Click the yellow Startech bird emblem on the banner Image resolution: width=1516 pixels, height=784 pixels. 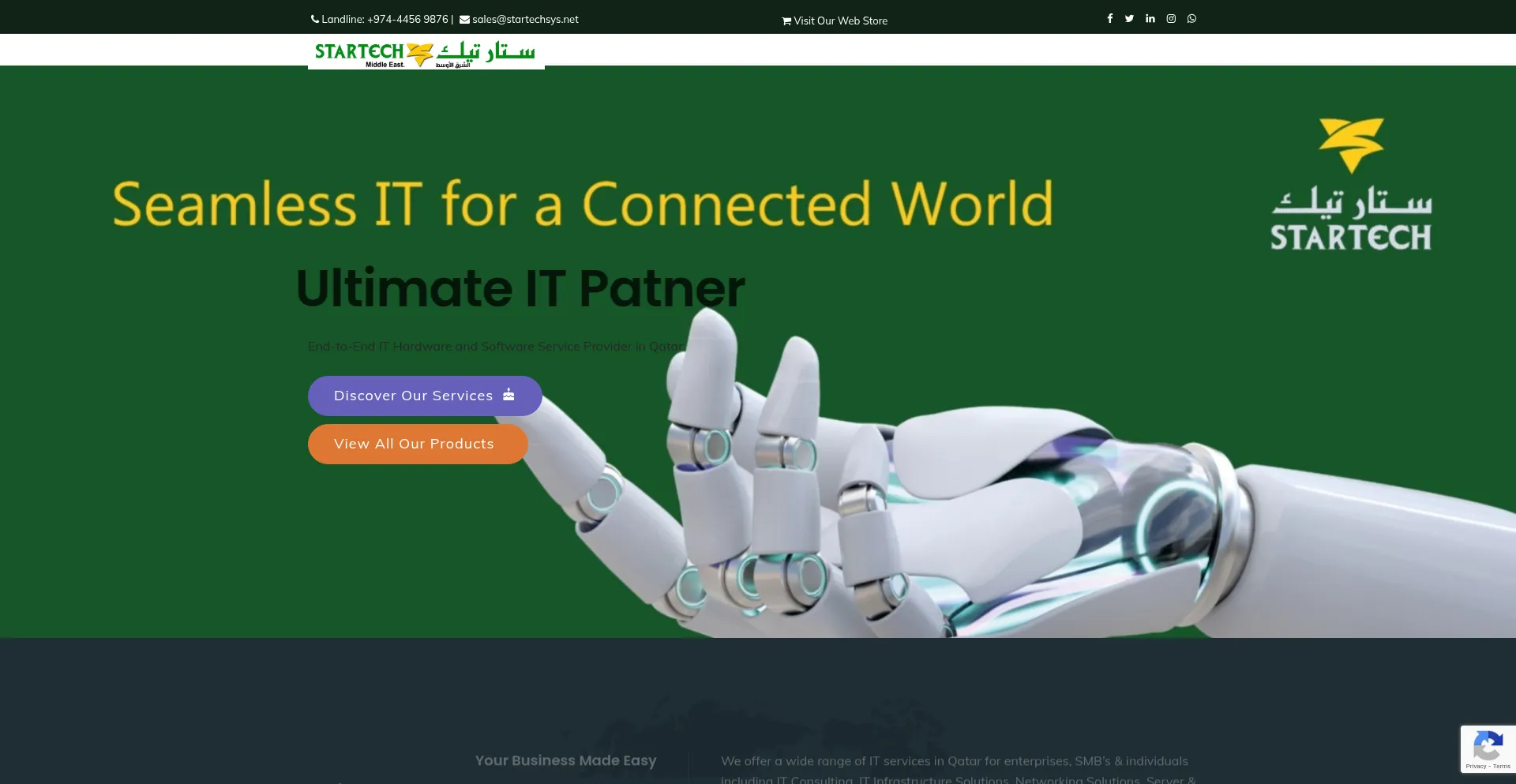1350,146
